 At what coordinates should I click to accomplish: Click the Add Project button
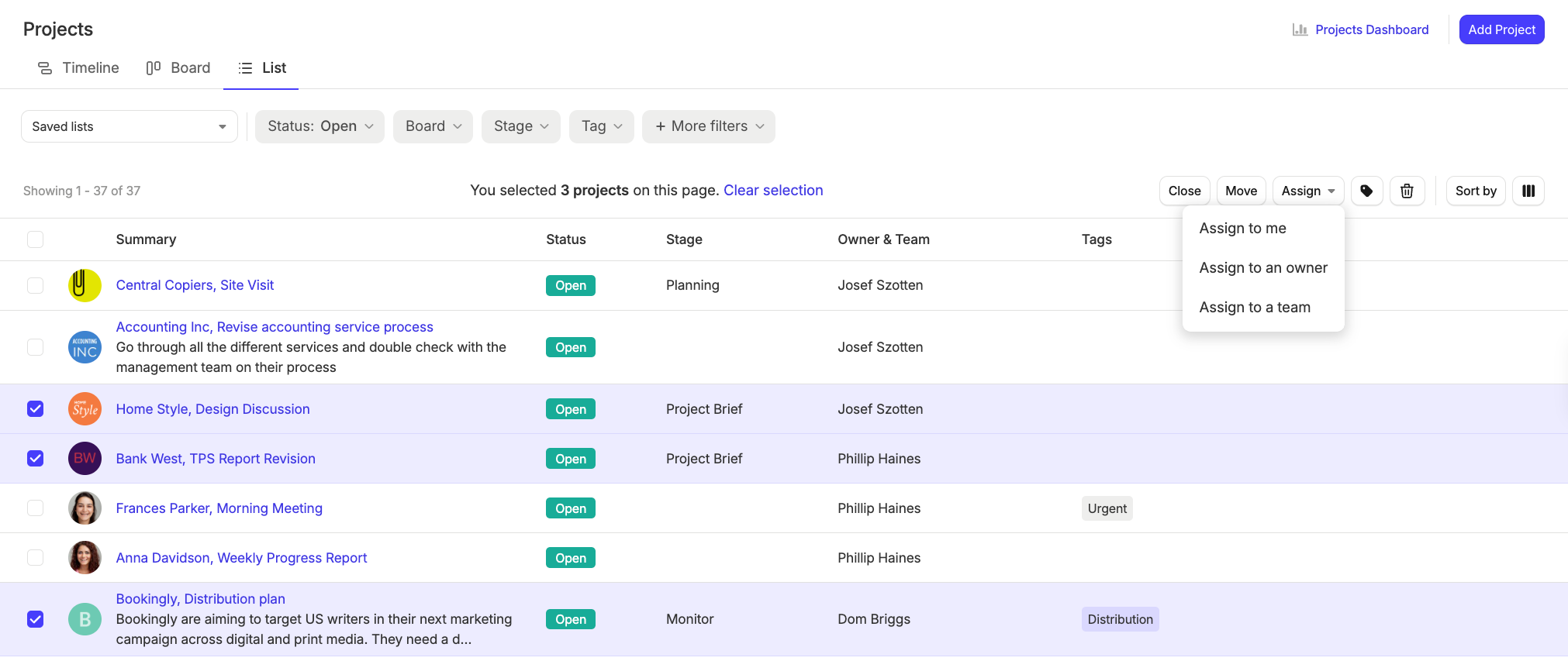[x=1501, y=29]
